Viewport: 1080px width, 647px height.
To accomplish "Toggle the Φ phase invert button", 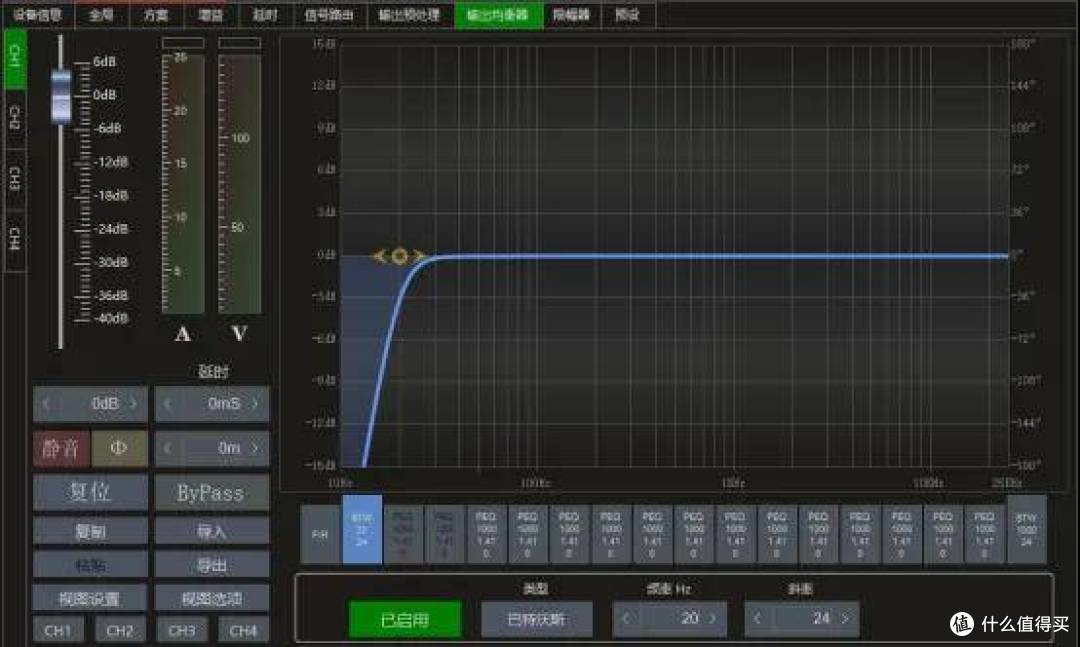I will [x=119, y=449].
